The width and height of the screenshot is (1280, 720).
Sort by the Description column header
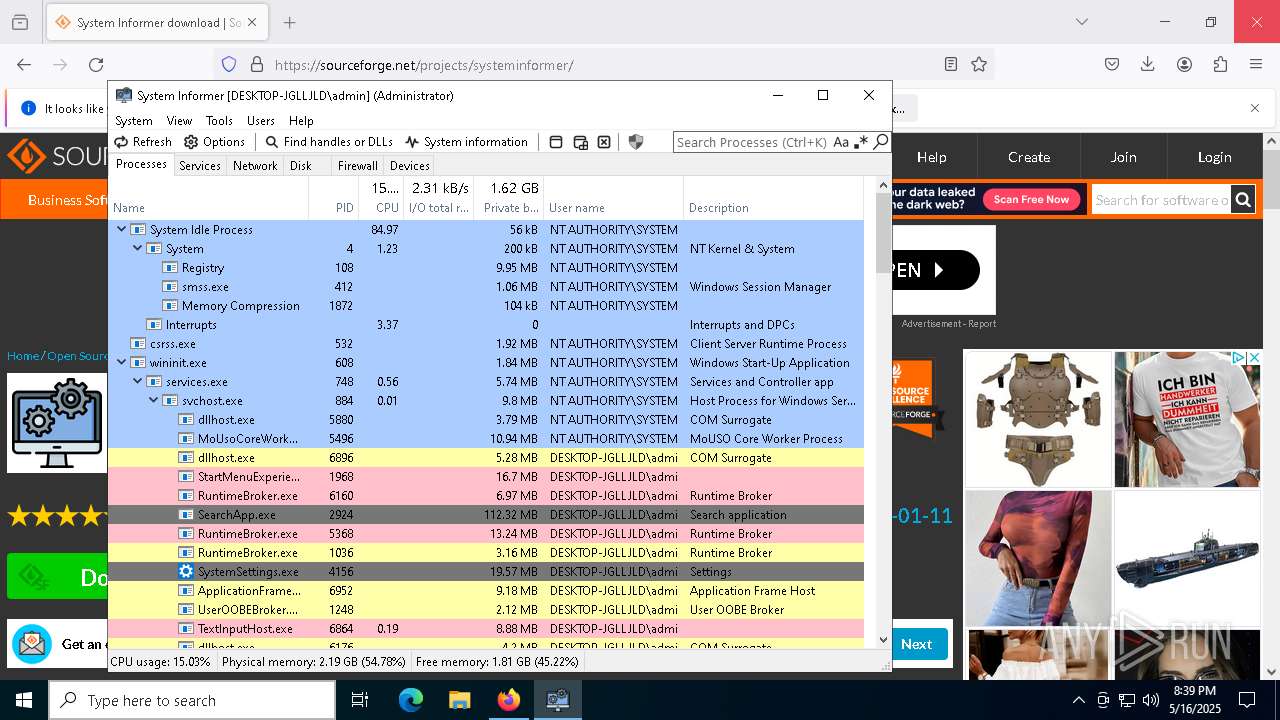point(773,198)
